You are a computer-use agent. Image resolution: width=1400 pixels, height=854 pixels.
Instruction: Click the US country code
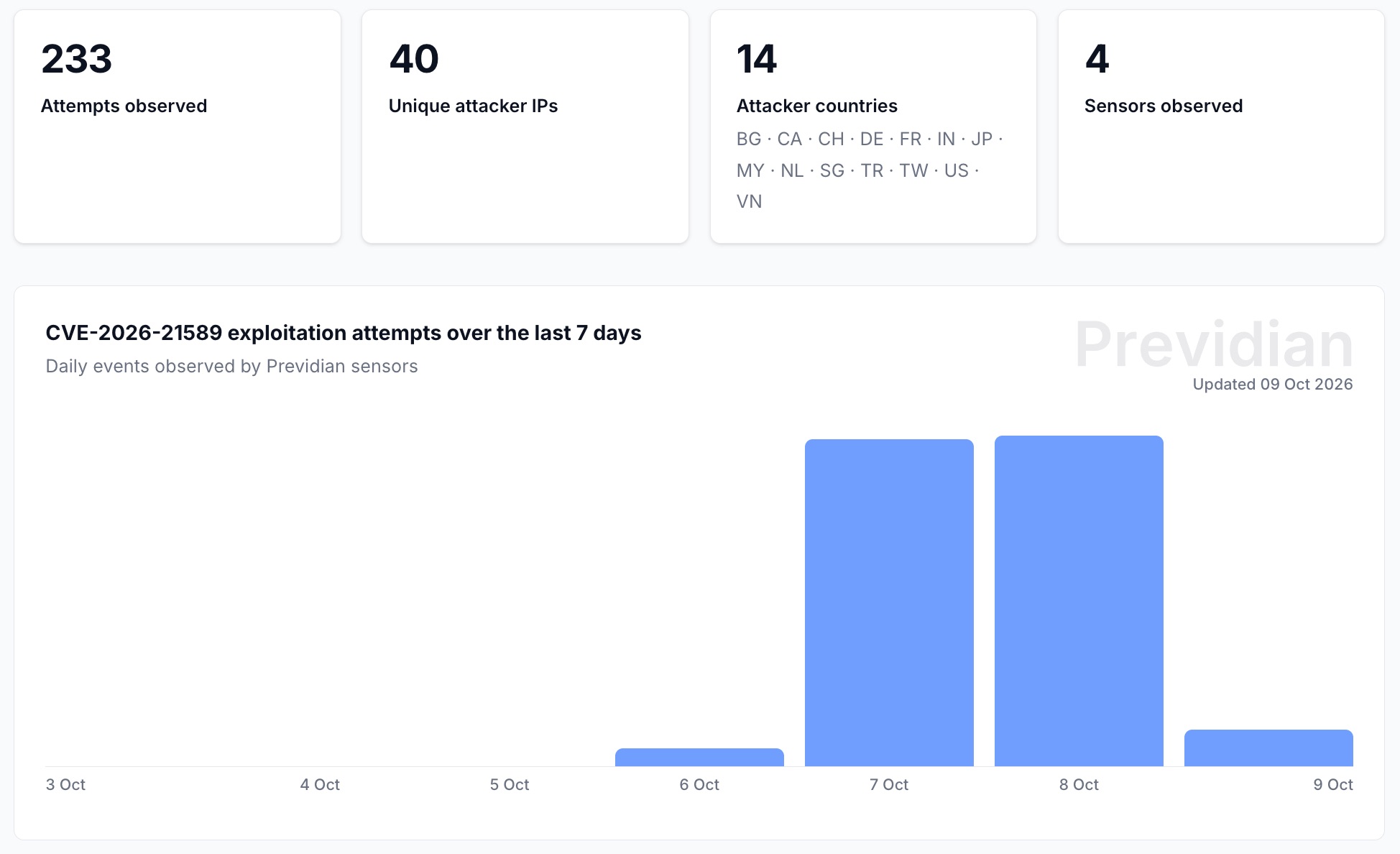coord(957,170)
